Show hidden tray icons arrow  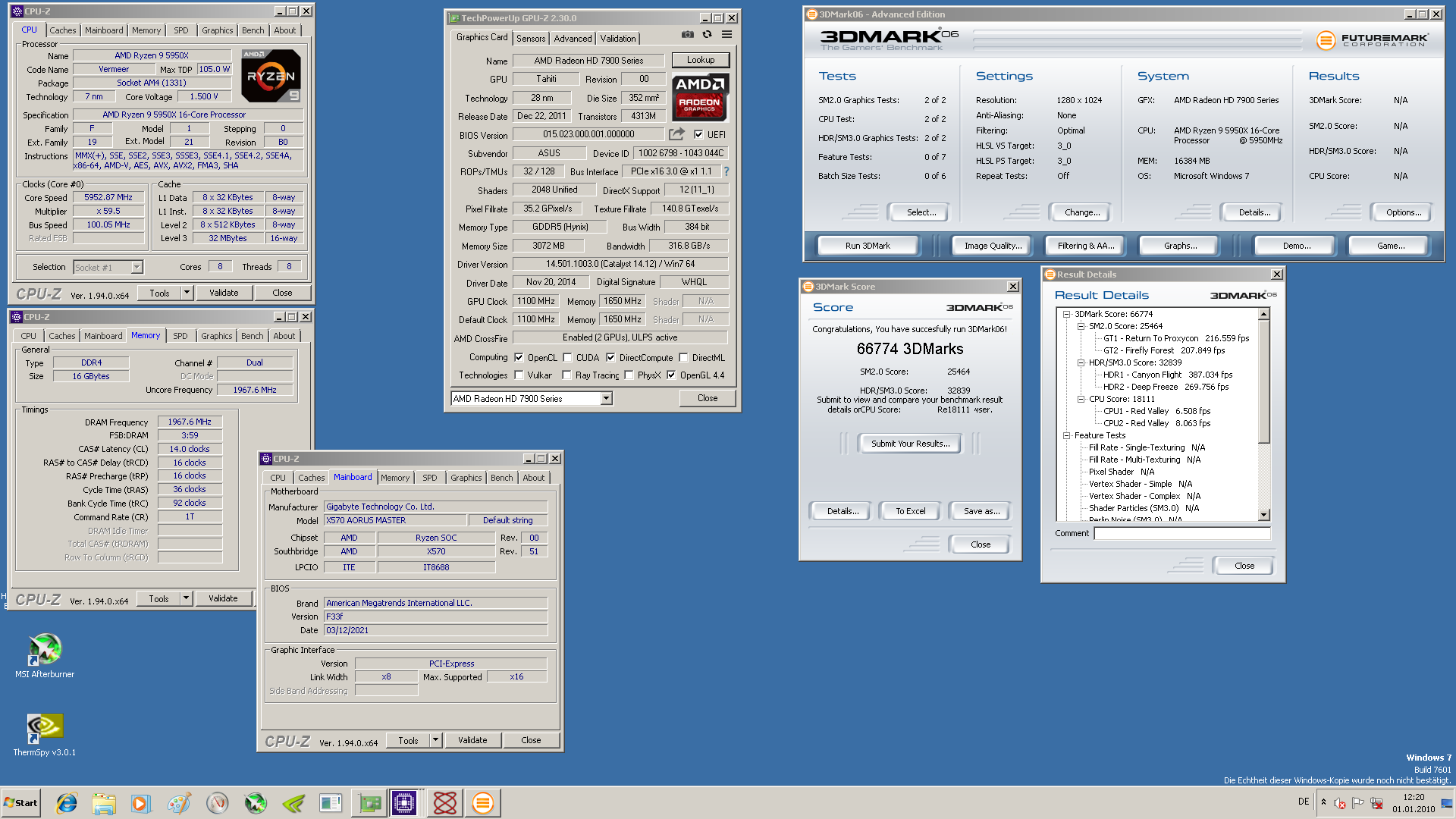(x=1323, y=802)
